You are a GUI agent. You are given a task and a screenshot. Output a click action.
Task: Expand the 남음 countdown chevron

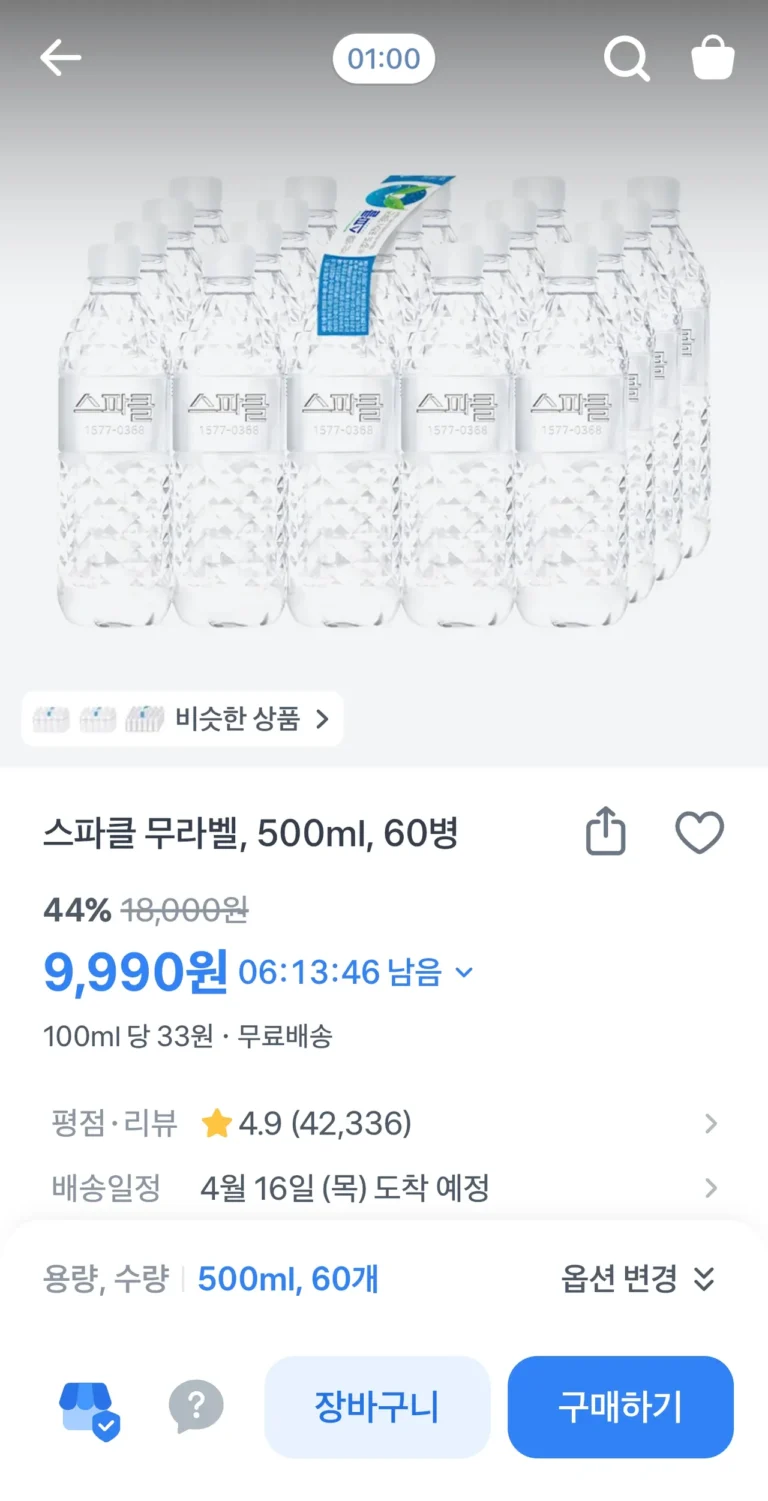pos(464,972)
